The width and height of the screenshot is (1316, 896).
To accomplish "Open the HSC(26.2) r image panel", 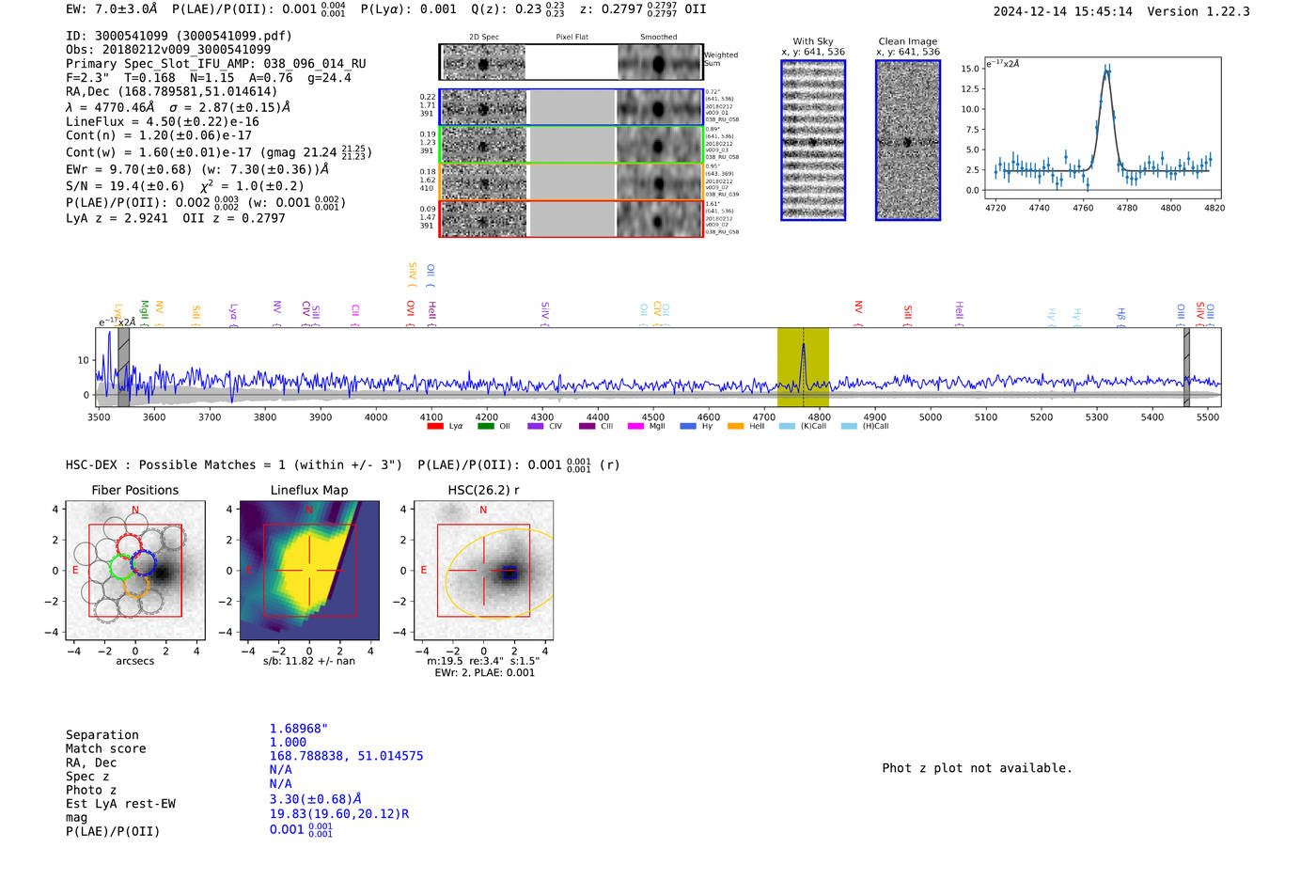I will 483,571.
